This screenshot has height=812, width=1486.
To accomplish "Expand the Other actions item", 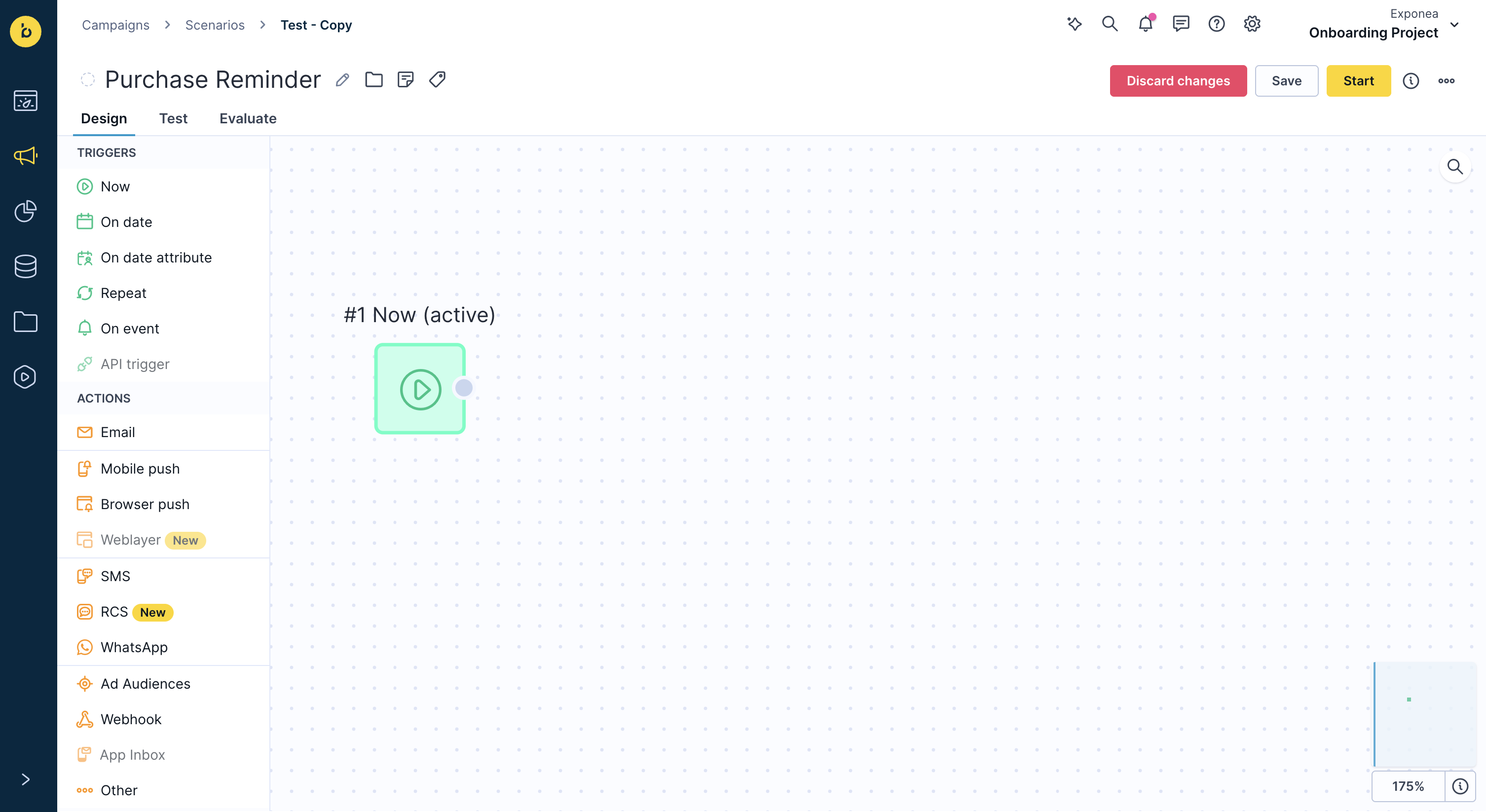I will click(164, 791).
